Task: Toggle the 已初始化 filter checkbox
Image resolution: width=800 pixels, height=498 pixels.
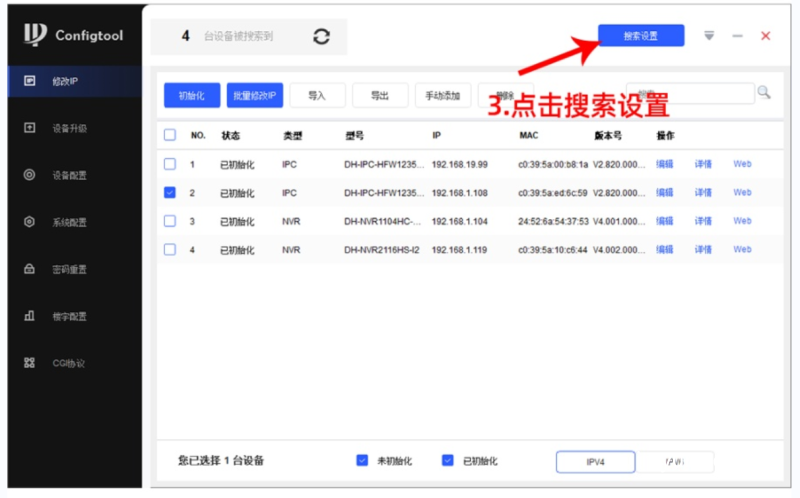Action: pyautogui.click(x=447, y=460)
